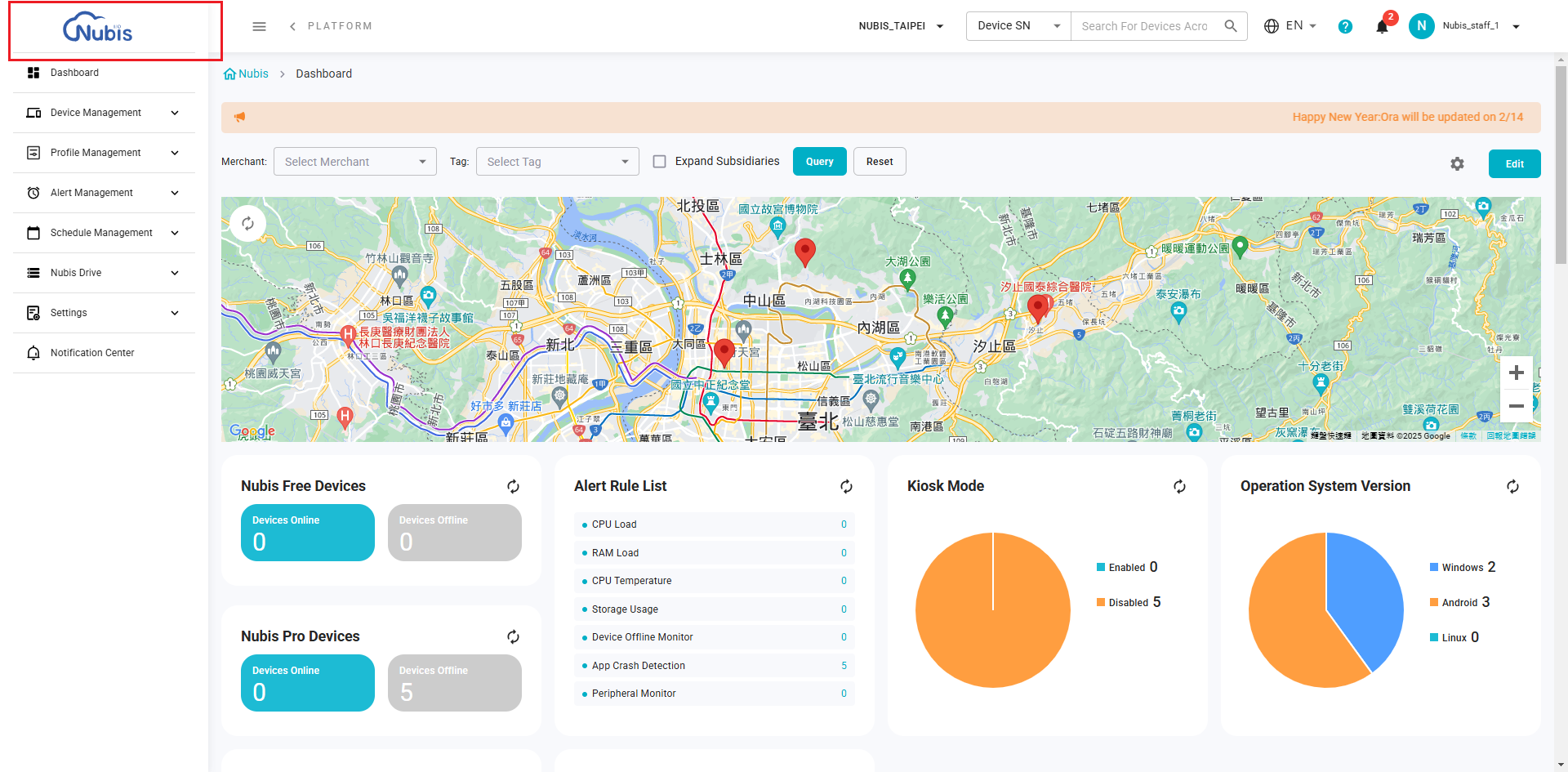Expand Profile Management menu
The height and width of the screenshot is (772, 1568).
click(x=104, y=153)
